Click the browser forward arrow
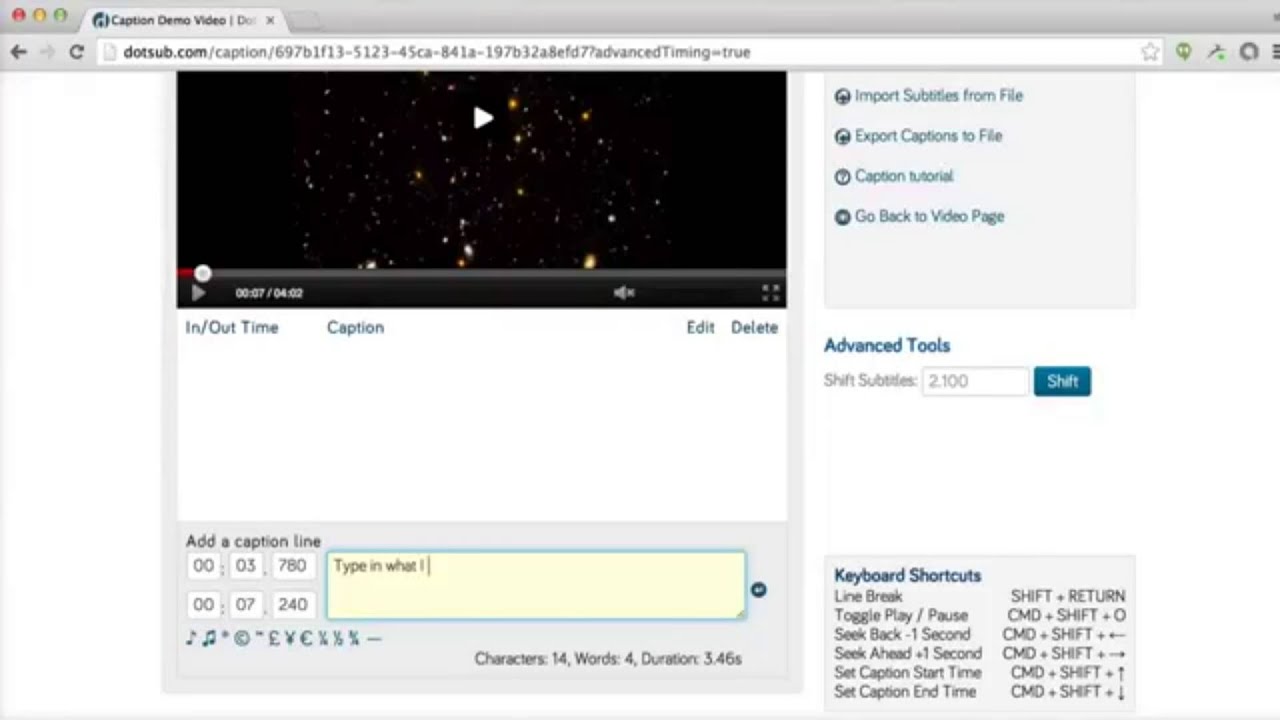This screenshot has height=720, width=1280. tap(46, 52)
